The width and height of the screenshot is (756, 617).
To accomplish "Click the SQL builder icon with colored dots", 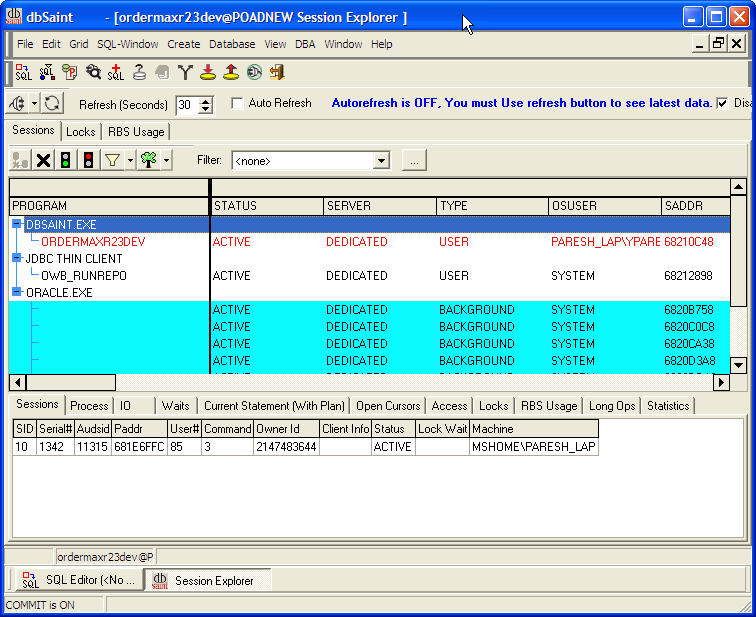I will (x=47, y=73).
